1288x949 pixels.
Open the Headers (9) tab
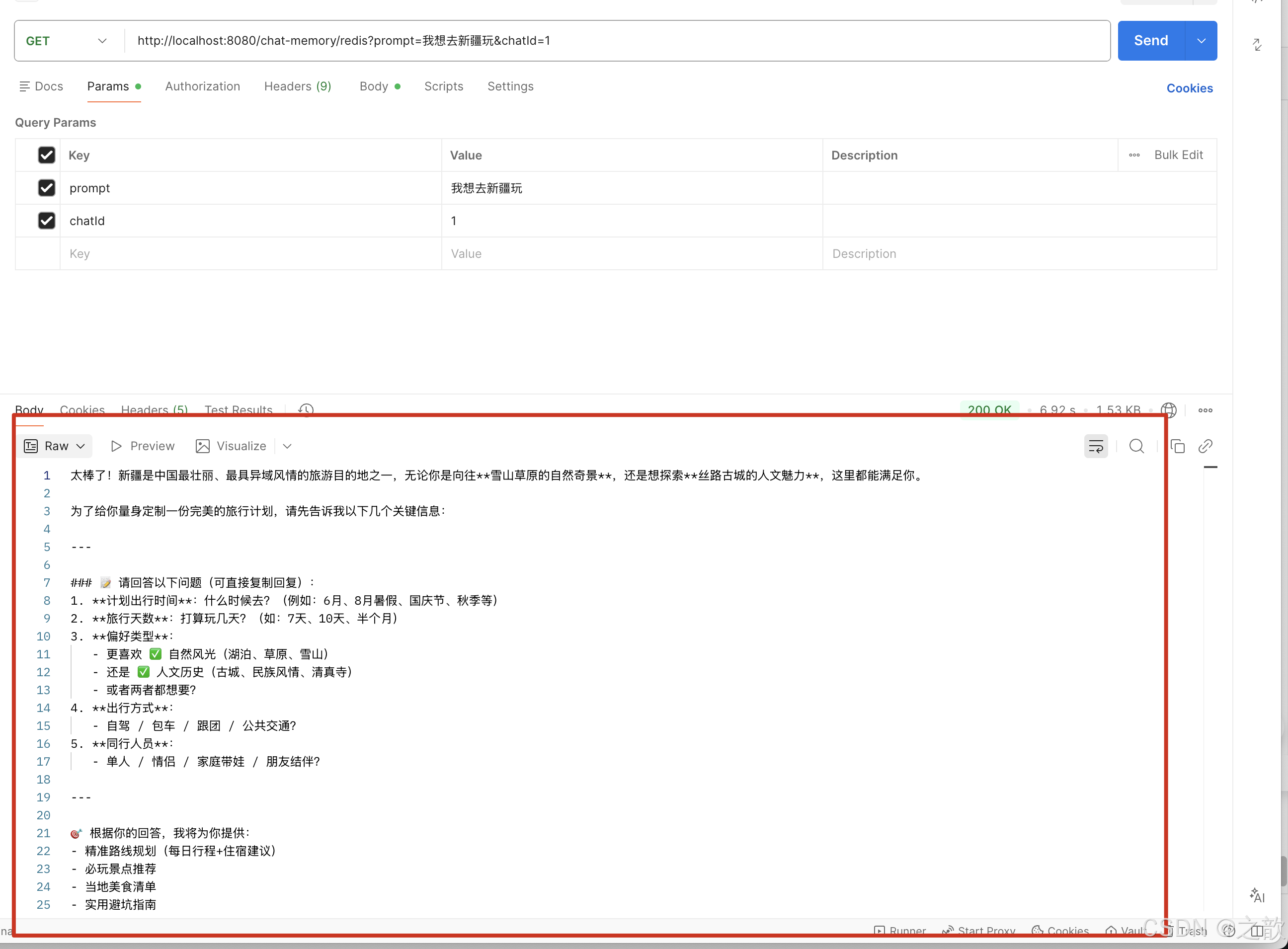[298, 86]
